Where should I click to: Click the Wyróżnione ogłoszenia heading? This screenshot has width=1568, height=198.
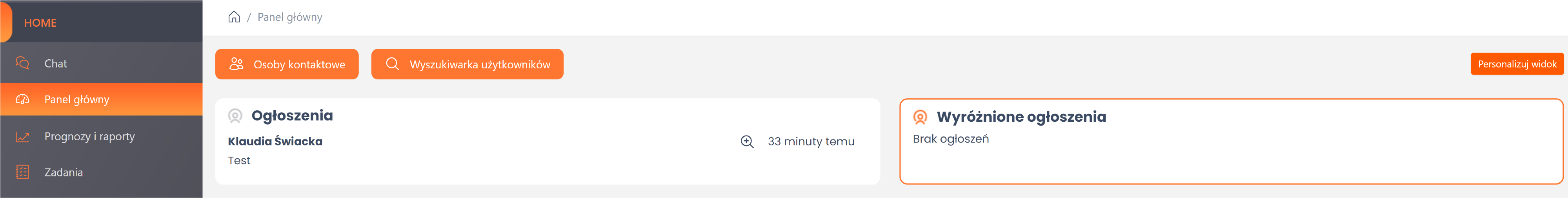click(x=1021, y=117)
